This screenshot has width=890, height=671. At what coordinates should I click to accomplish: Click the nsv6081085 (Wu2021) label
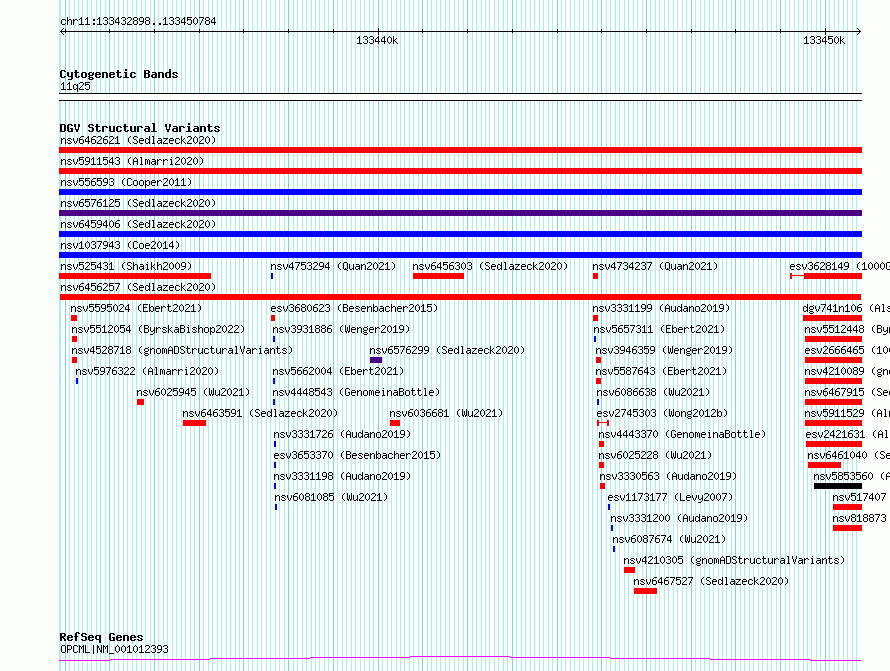tap(331, 497)
